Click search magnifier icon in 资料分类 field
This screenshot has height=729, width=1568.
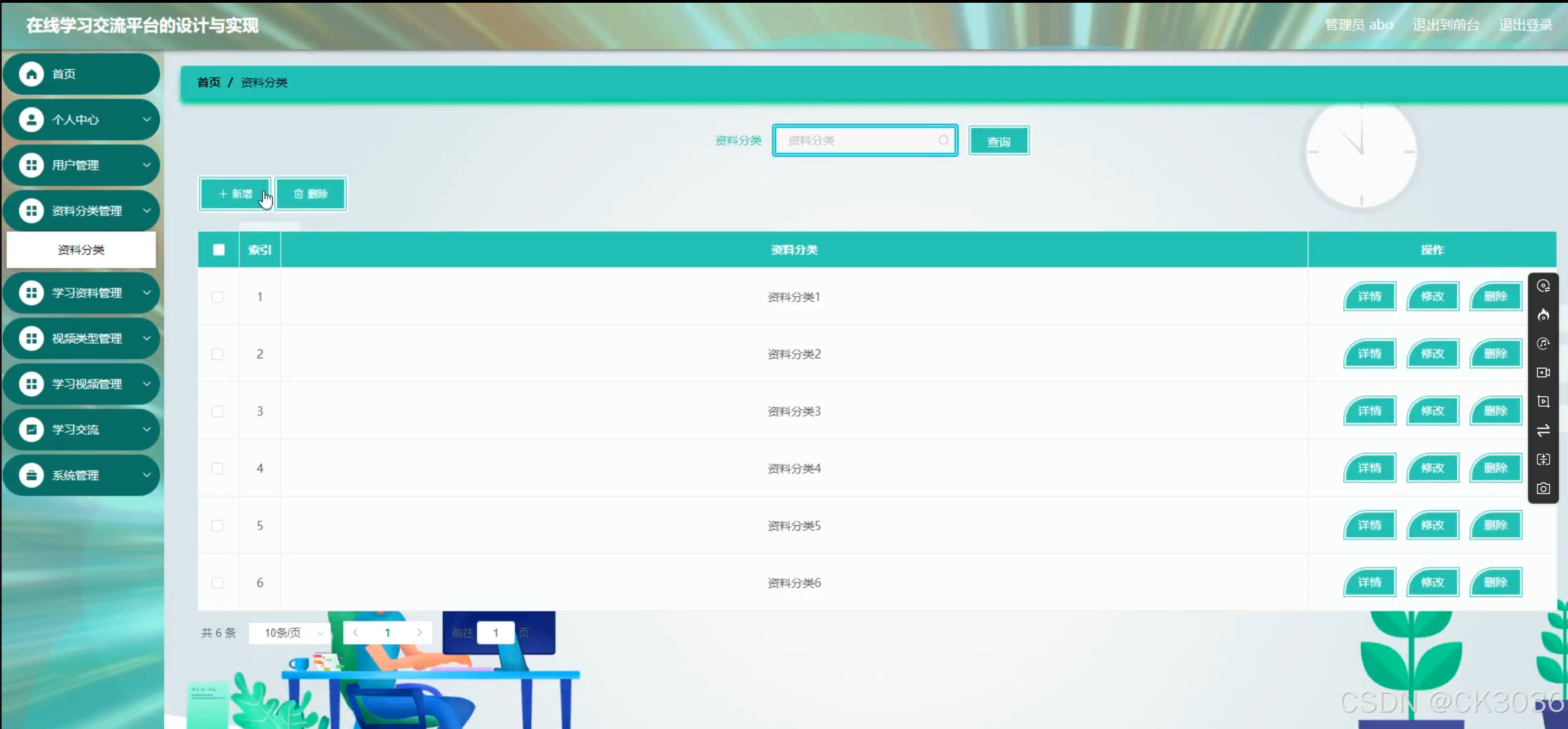pos(943,140)
